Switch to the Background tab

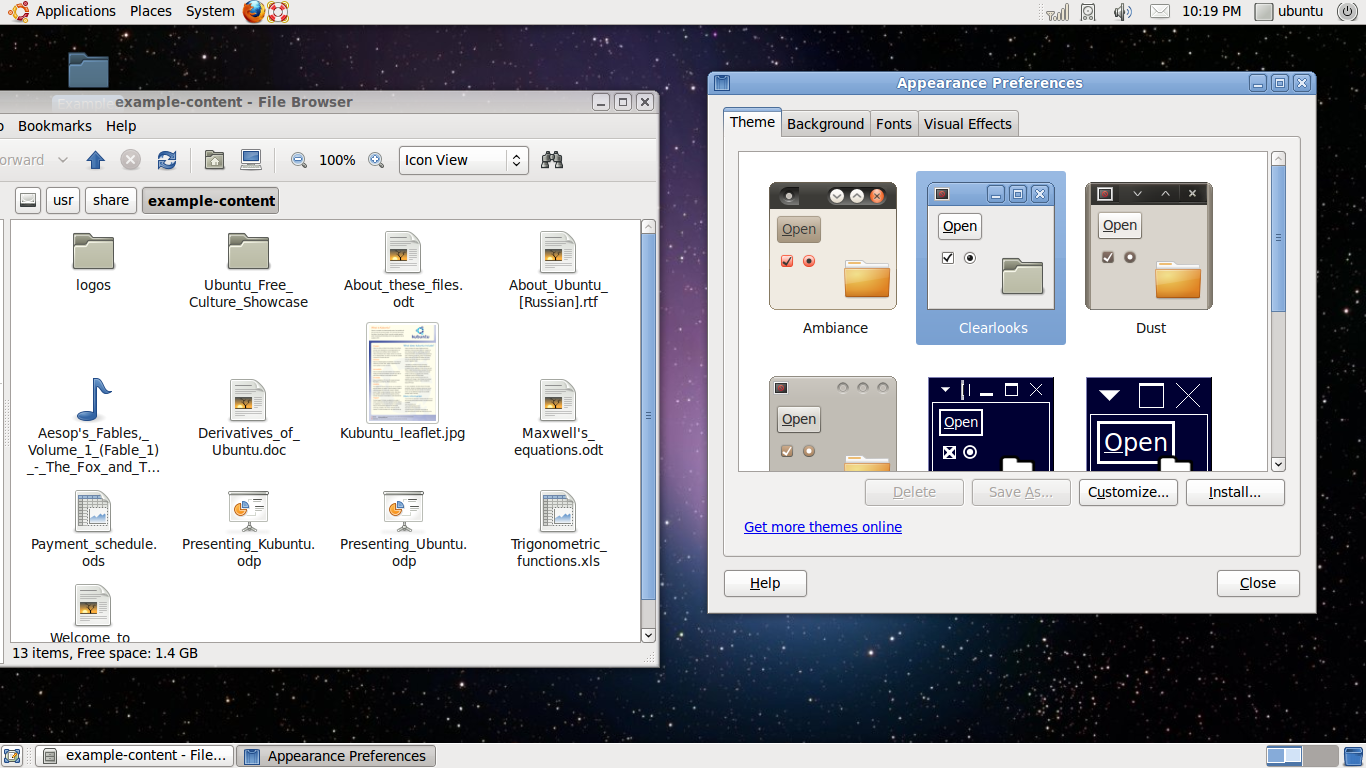coord(826,124)
